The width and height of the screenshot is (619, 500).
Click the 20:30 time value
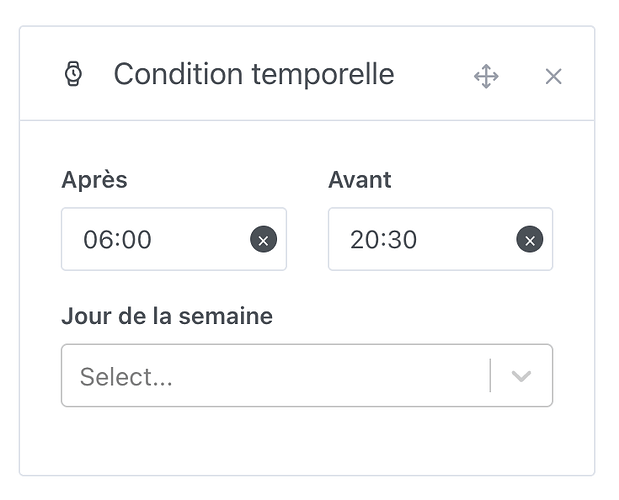coord(384,240)
